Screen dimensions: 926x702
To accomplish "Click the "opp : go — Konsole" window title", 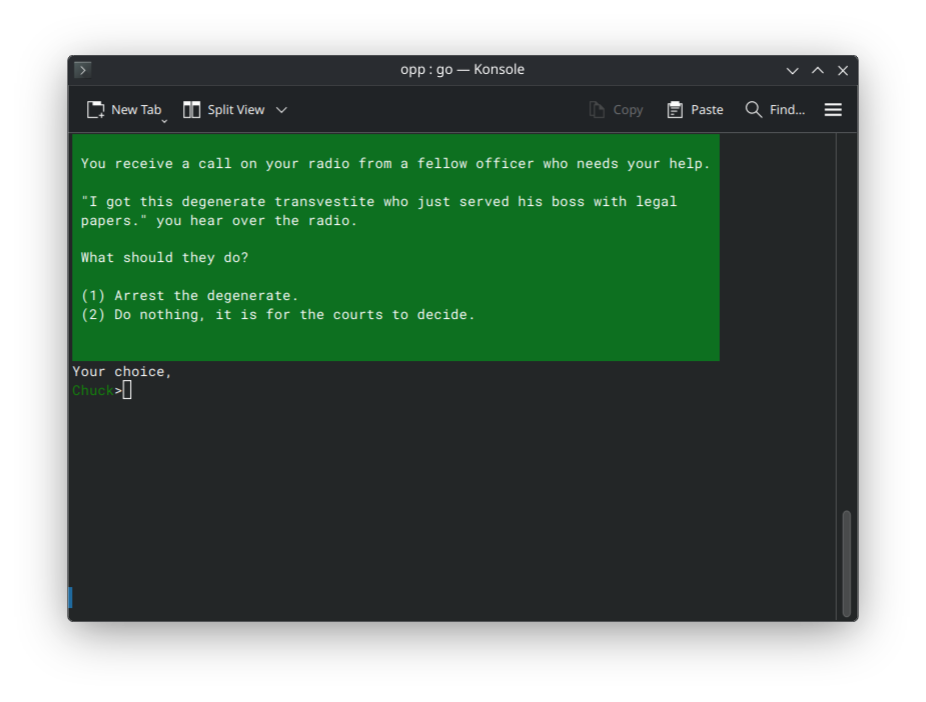I will (x=462, y=70).
